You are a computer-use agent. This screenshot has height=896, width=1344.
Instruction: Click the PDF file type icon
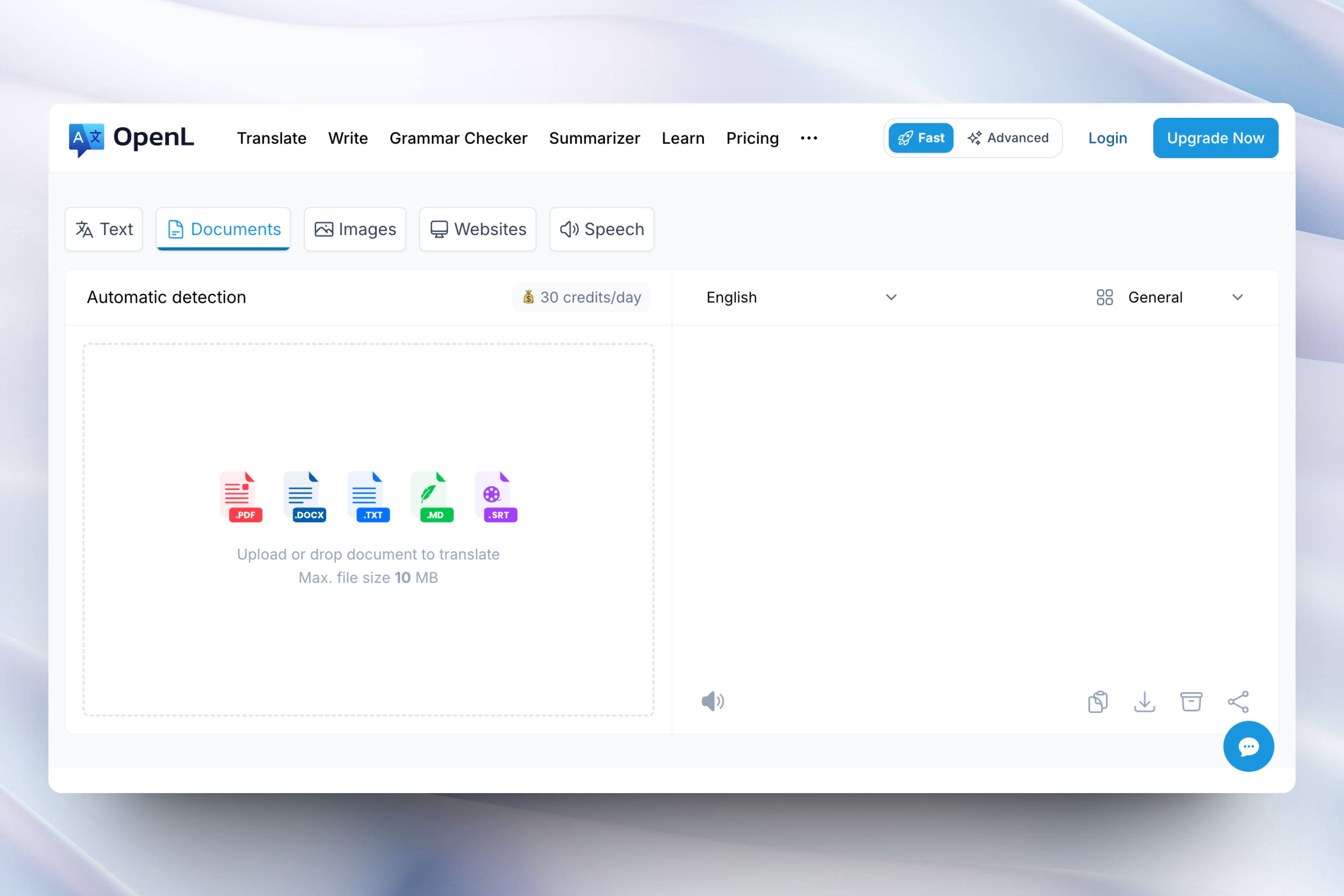coord(240,497)
